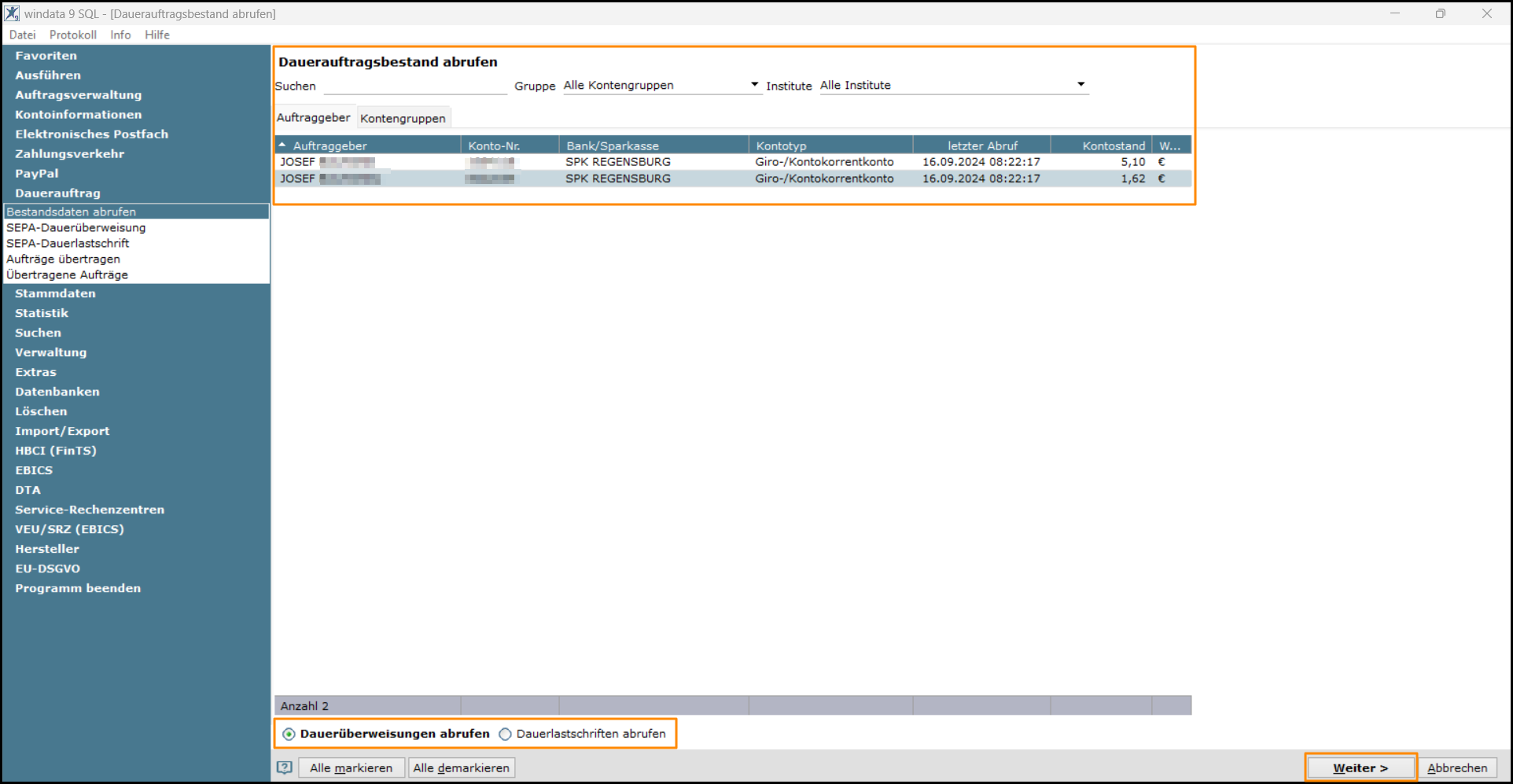
Task: Select Daueründerweisungen abrufen radio button
Action: pyautogui.click(x=289, y=734)
